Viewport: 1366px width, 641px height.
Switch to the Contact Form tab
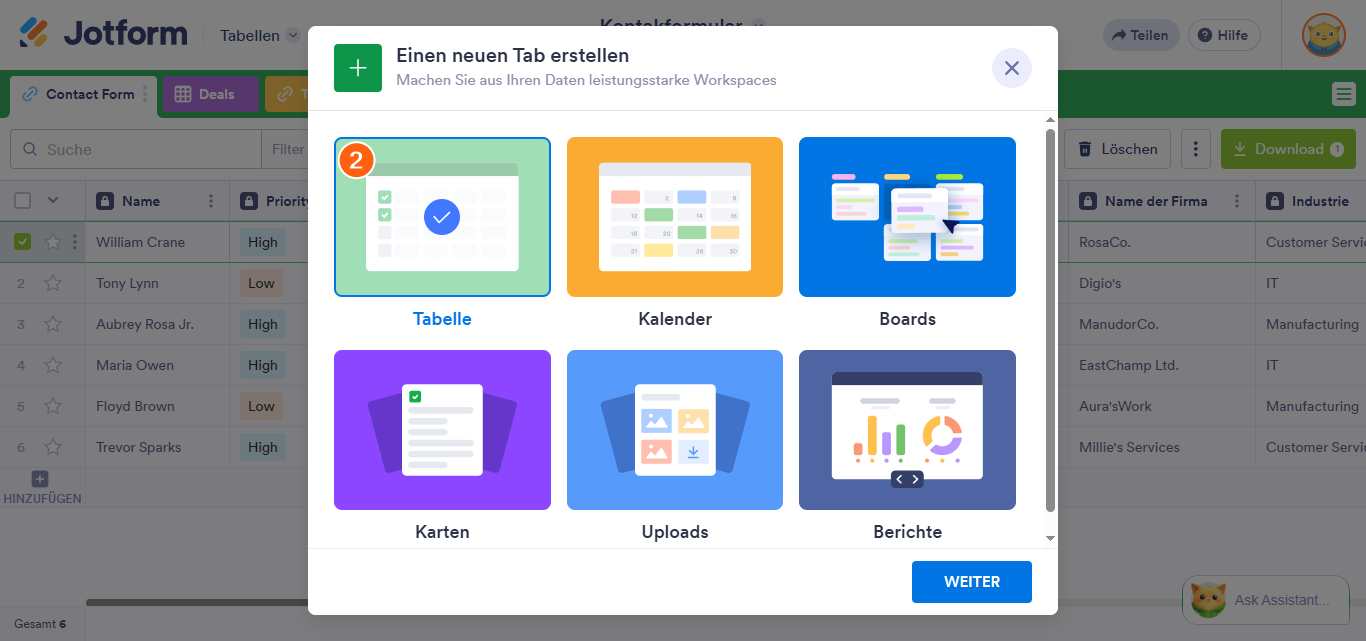[x=90, y=95]
